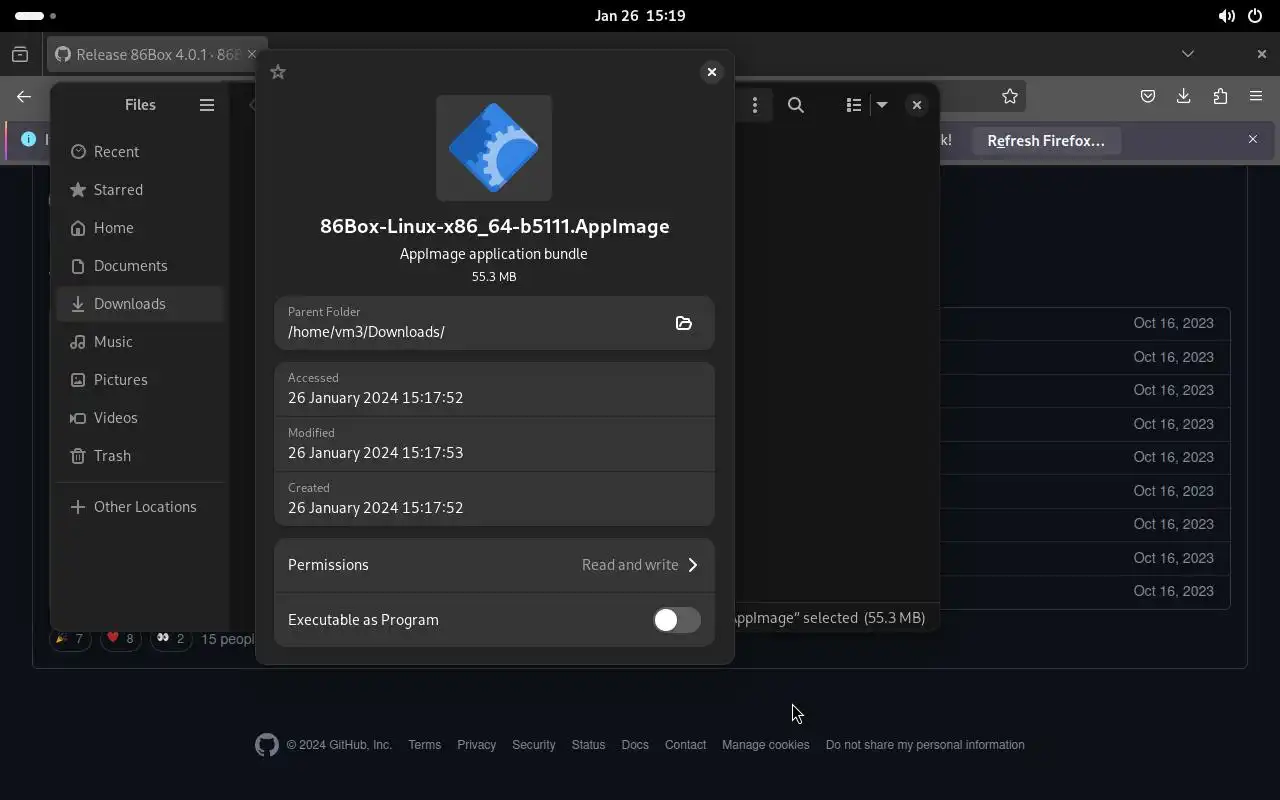Viewport: 1280px width, 800px height.
Task: Click Files search icon
Action: pyautogui.click(x=796, y=105)
